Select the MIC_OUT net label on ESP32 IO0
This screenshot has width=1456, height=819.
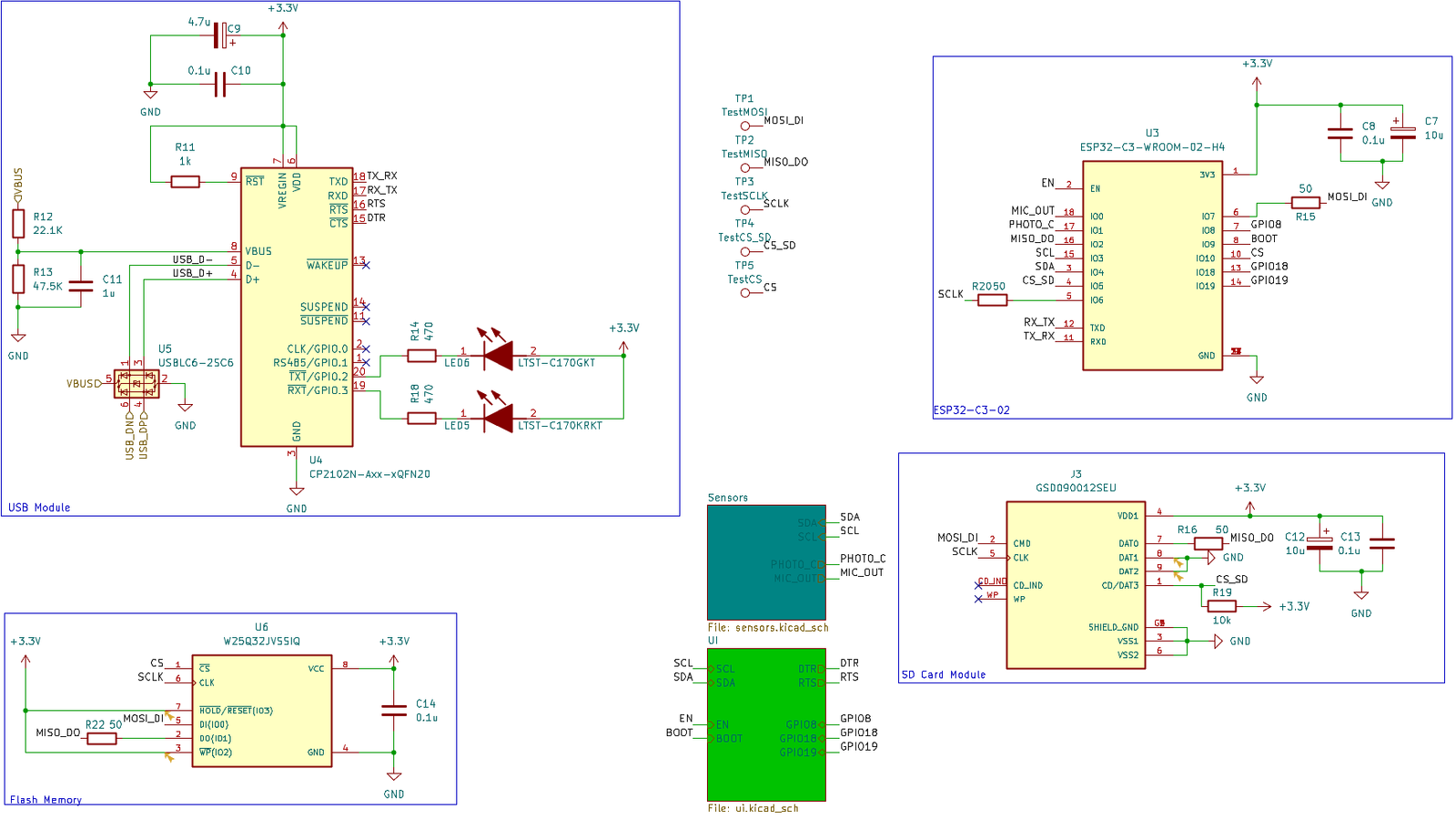click(1033, 210)
